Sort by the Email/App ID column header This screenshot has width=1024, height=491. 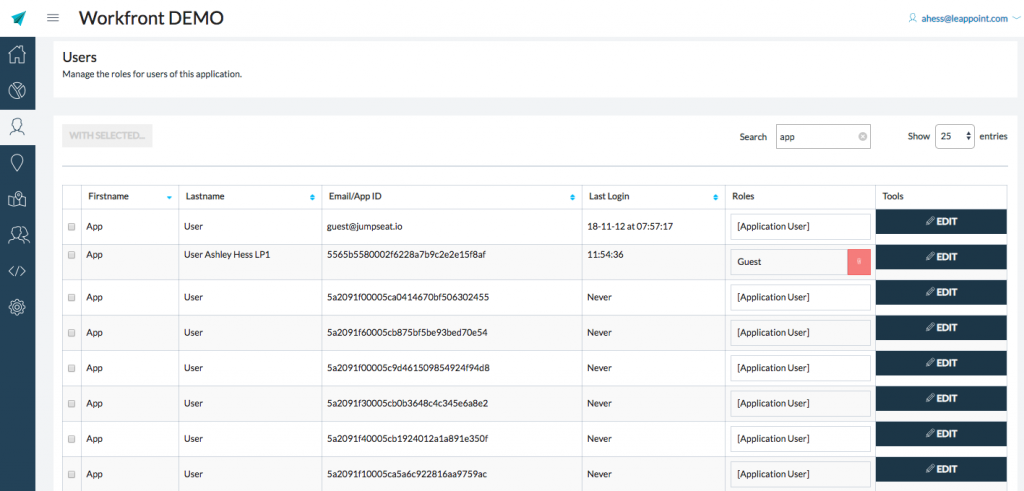[x=451, y=197]
